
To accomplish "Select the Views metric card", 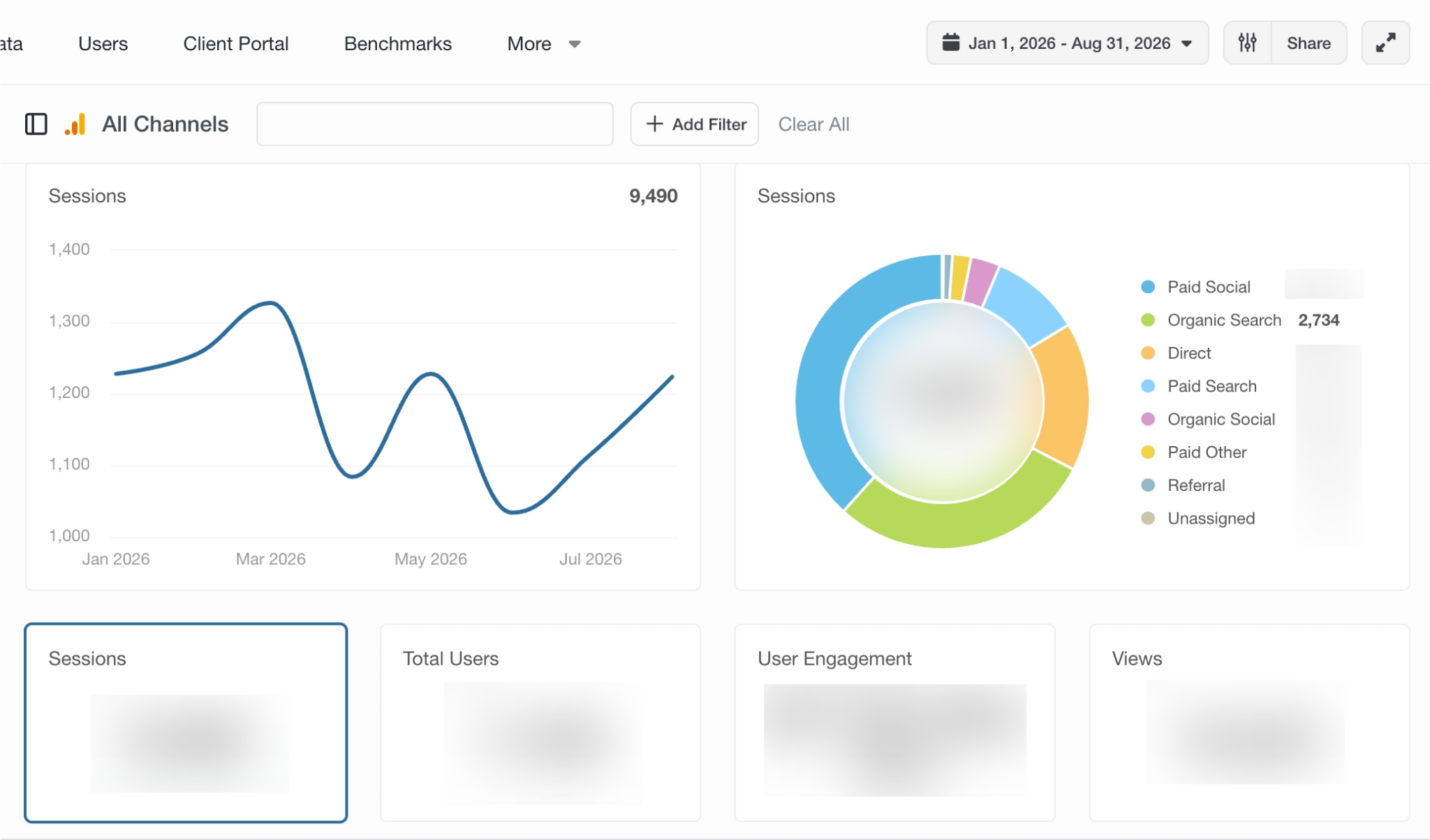I will (x=1249, y=723).
